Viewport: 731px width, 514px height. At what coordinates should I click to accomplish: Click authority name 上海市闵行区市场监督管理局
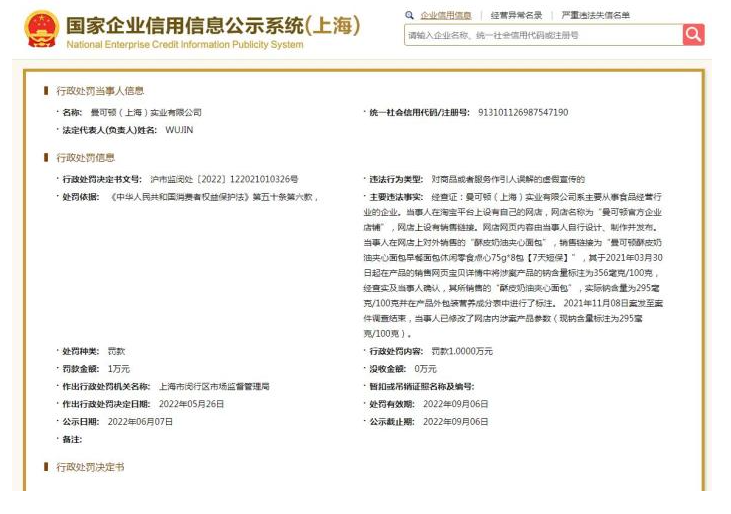tap(214, 386)
